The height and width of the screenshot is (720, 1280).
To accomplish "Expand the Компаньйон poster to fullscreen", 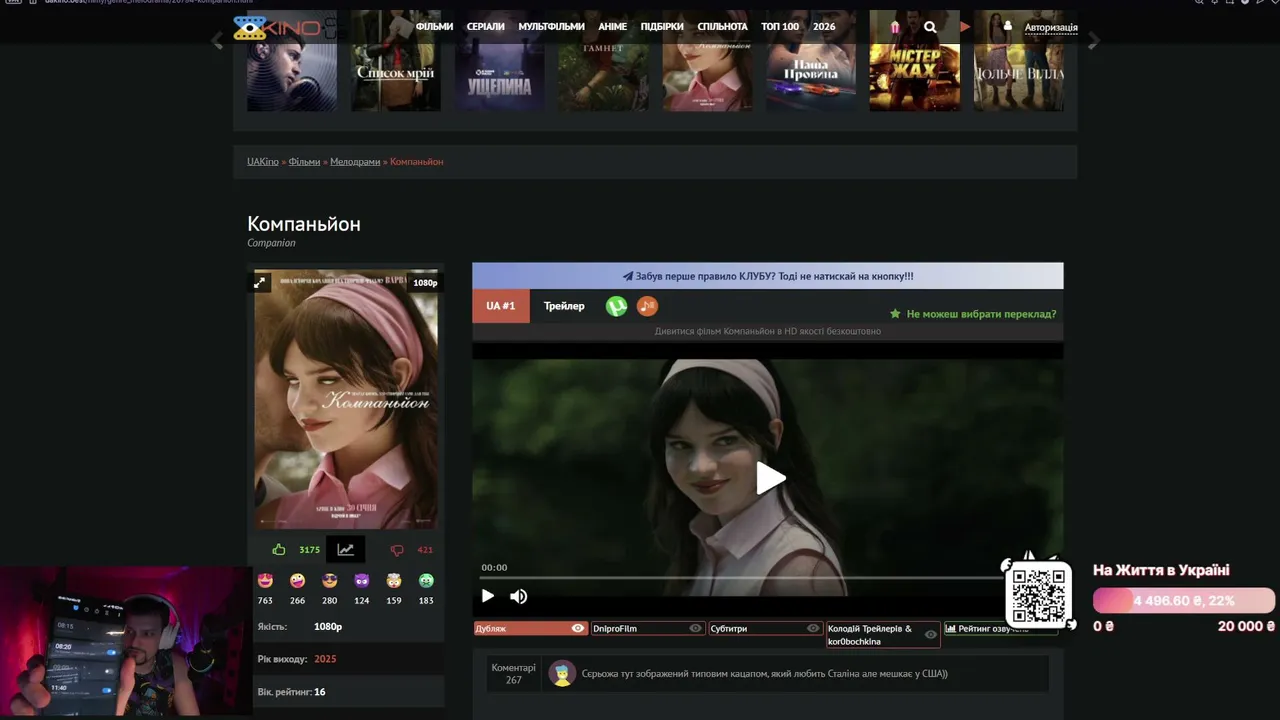I will [260, 282].
